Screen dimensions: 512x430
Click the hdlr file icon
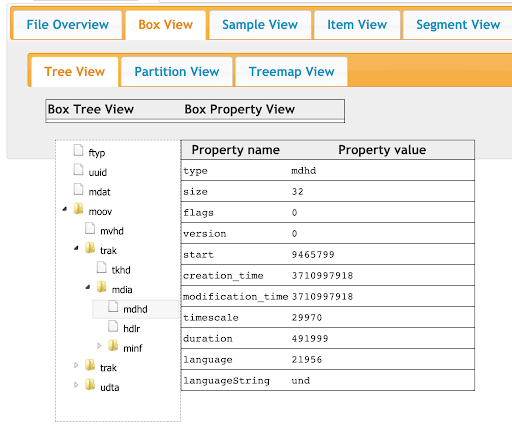click(x=113, y=326)
